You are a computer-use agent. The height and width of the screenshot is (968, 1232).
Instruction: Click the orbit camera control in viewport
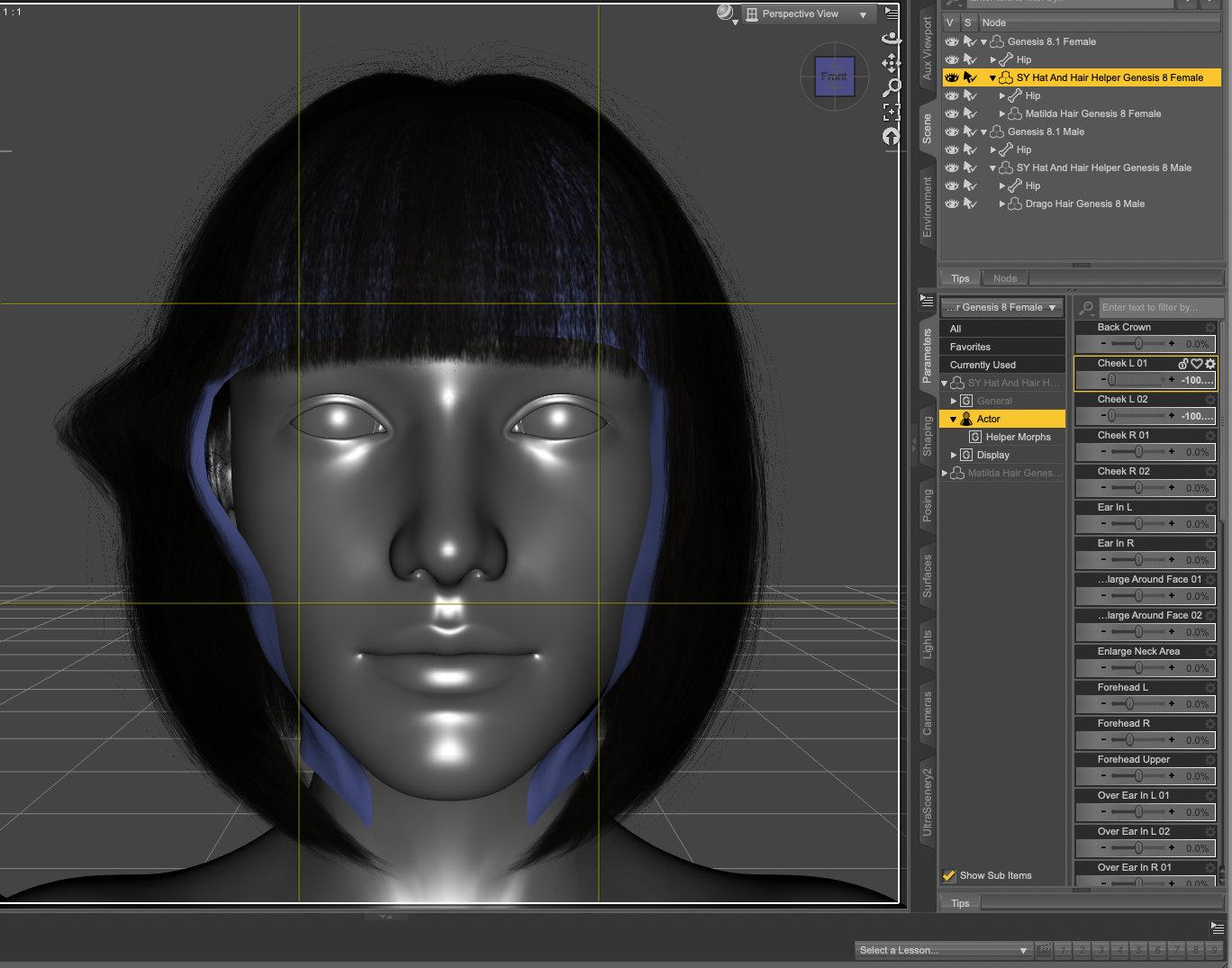(891, 39)
